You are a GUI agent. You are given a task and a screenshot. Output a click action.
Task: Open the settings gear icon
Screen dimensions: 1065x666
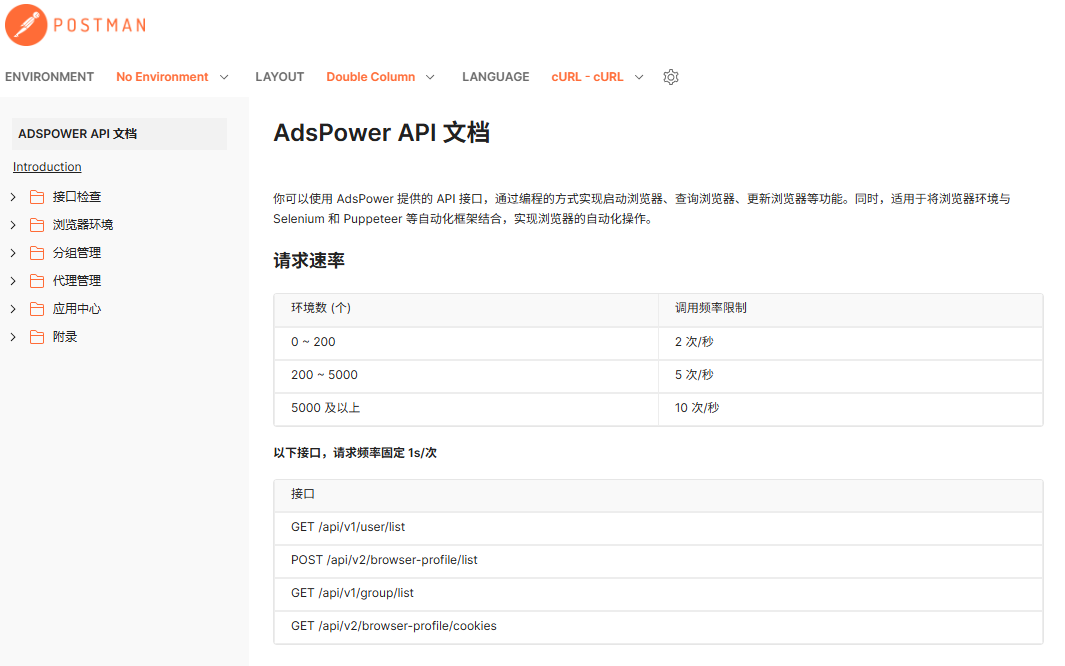click(670, 76)
